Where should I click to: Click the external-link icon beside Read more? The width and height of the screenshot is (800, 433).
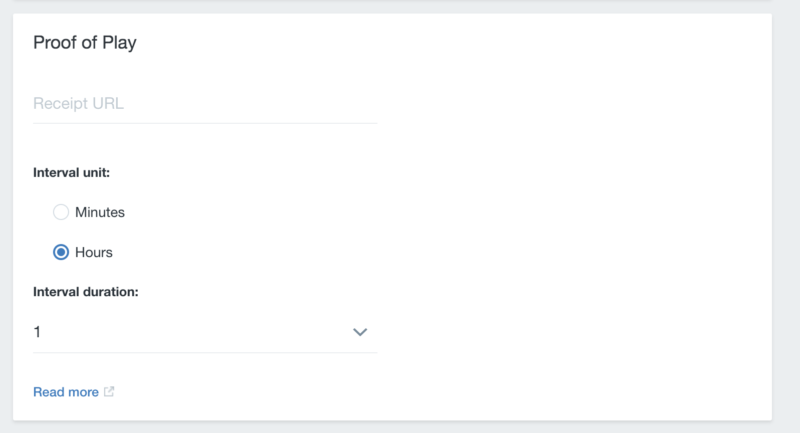109,392
